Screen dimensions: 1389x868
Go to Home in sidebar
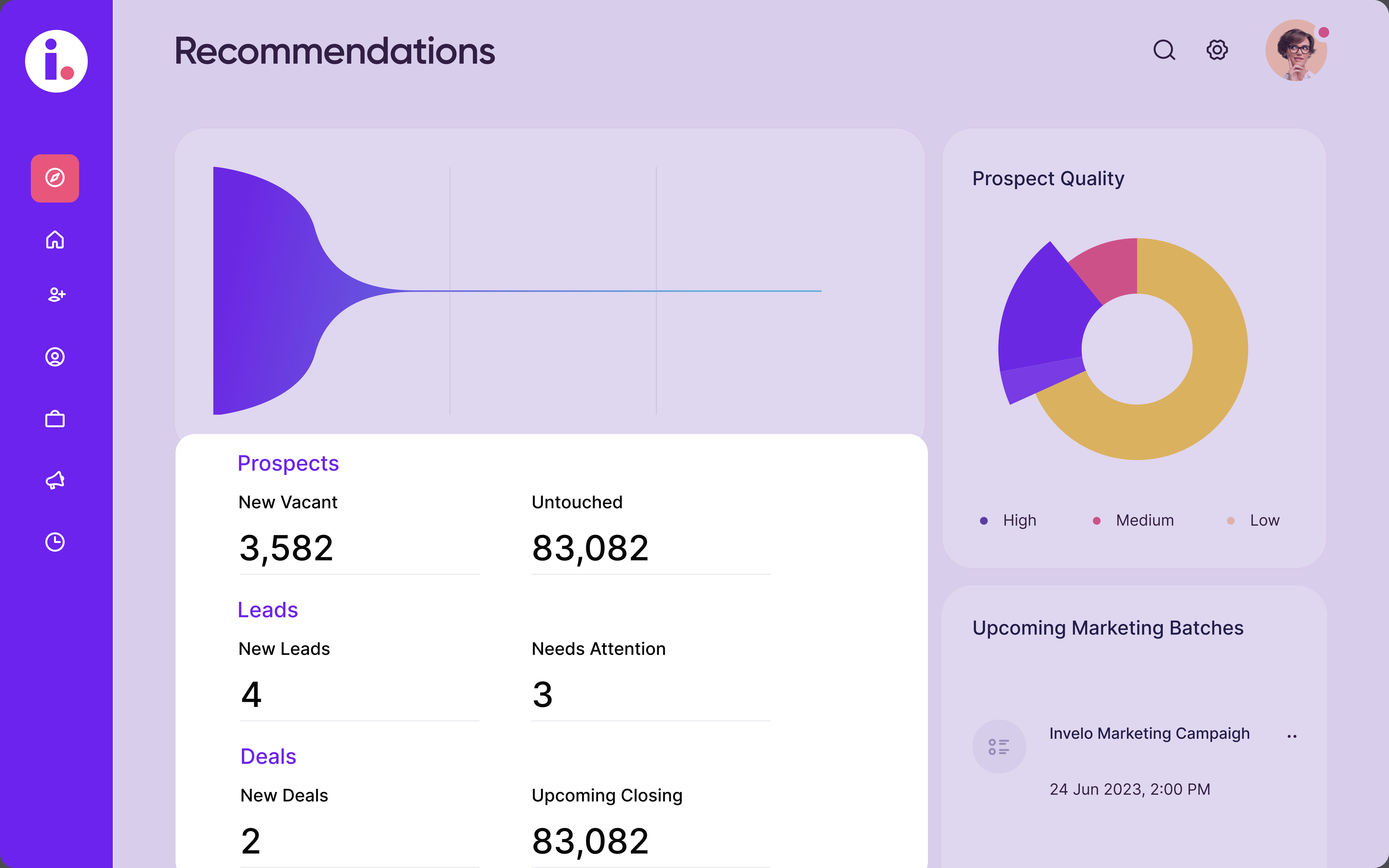pyautogui.click(x=54, y=239)
